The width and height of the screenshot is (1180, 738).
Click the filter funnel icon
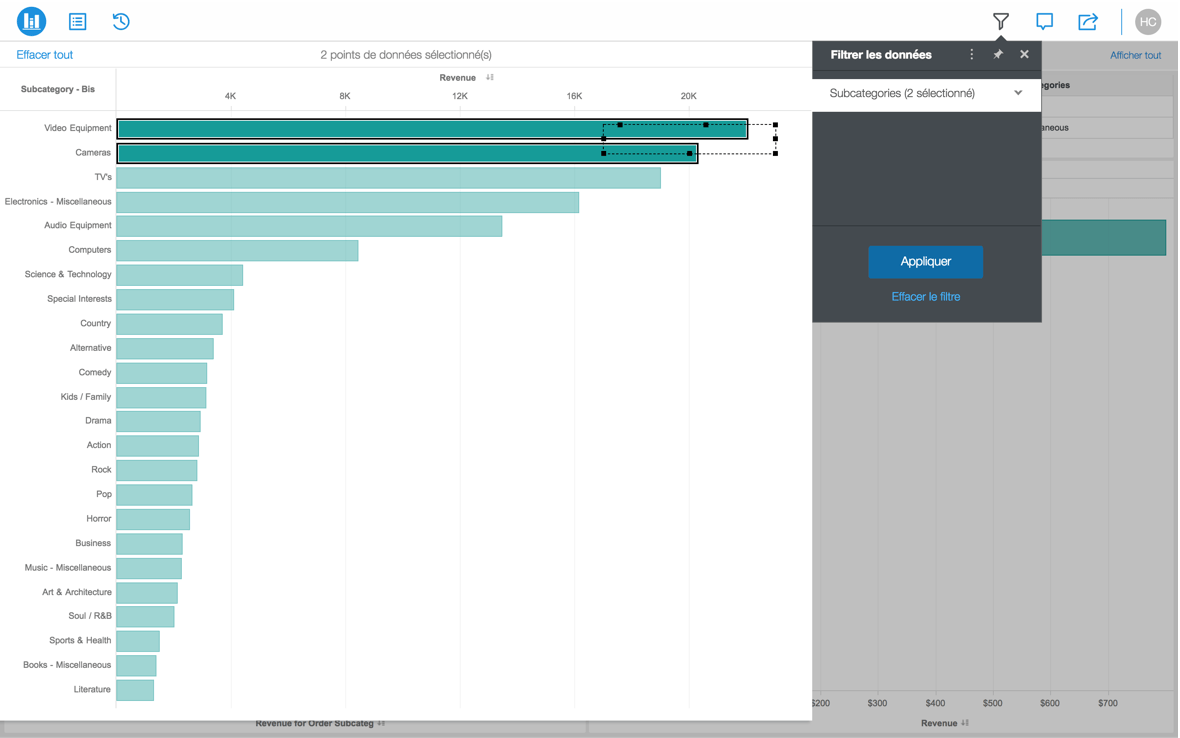click(1000, 22)
